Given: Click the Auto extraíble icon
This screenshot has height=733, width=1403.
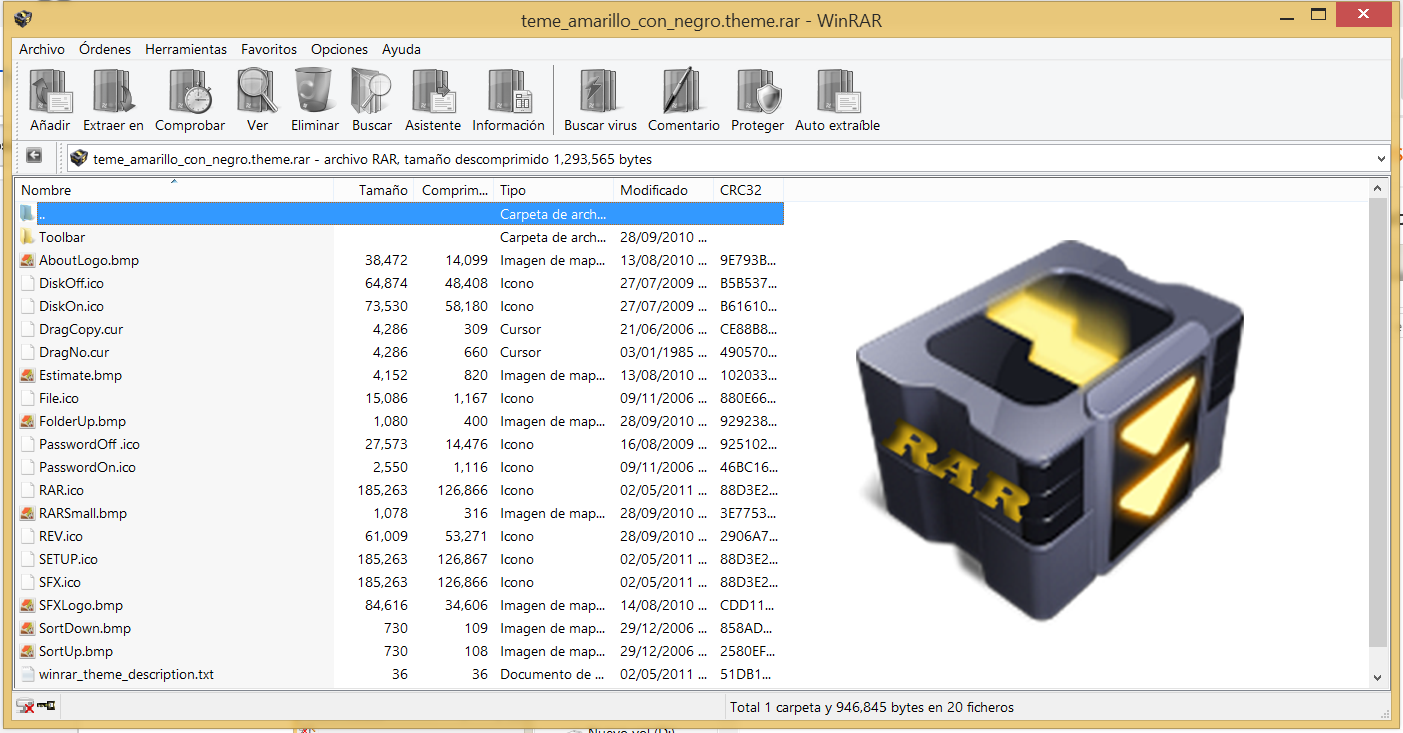Looking at the screenshot, I should 838,92.
